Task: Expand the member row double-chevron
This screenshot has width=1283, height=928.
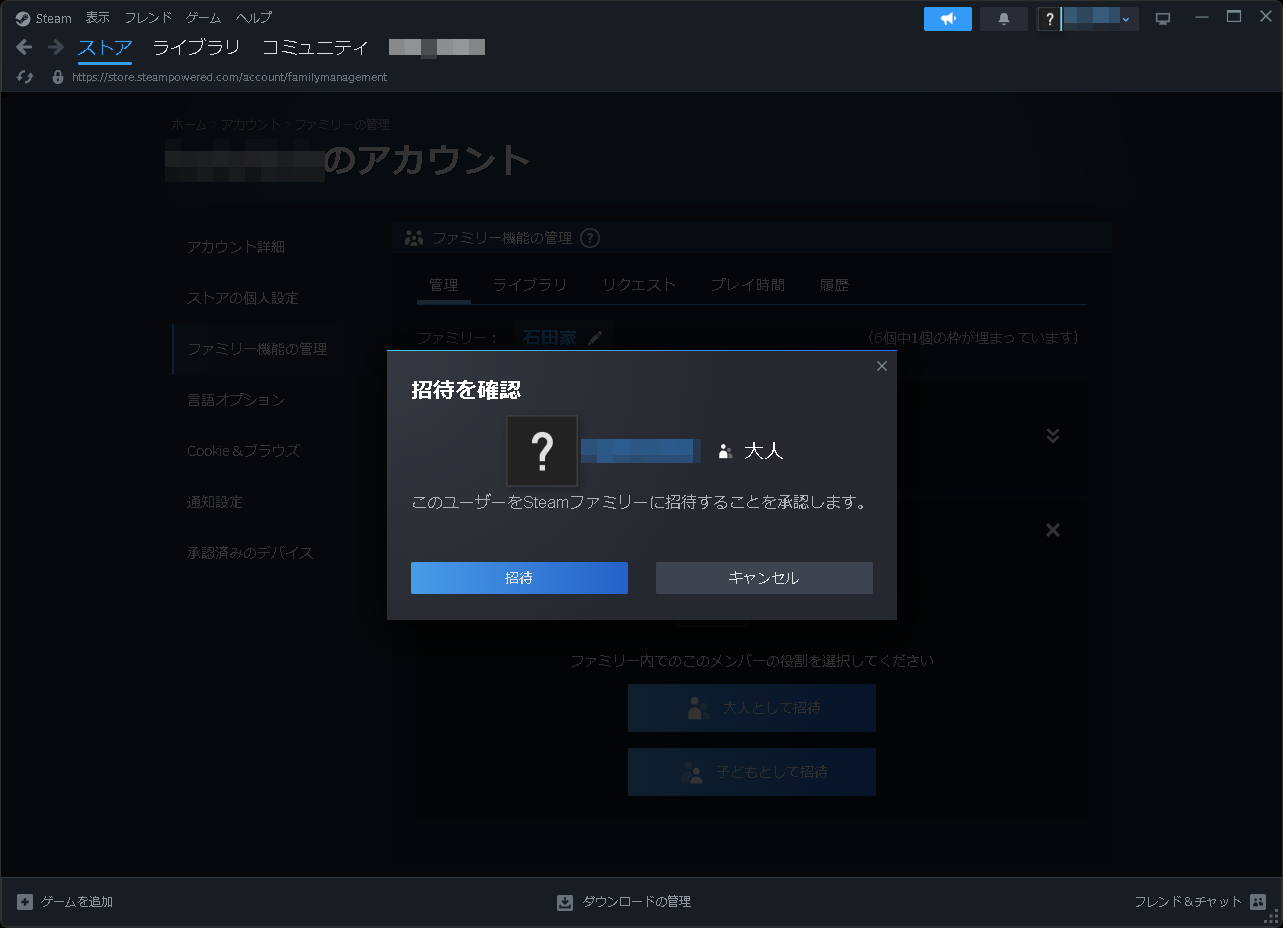Action: click(1052, 435)
